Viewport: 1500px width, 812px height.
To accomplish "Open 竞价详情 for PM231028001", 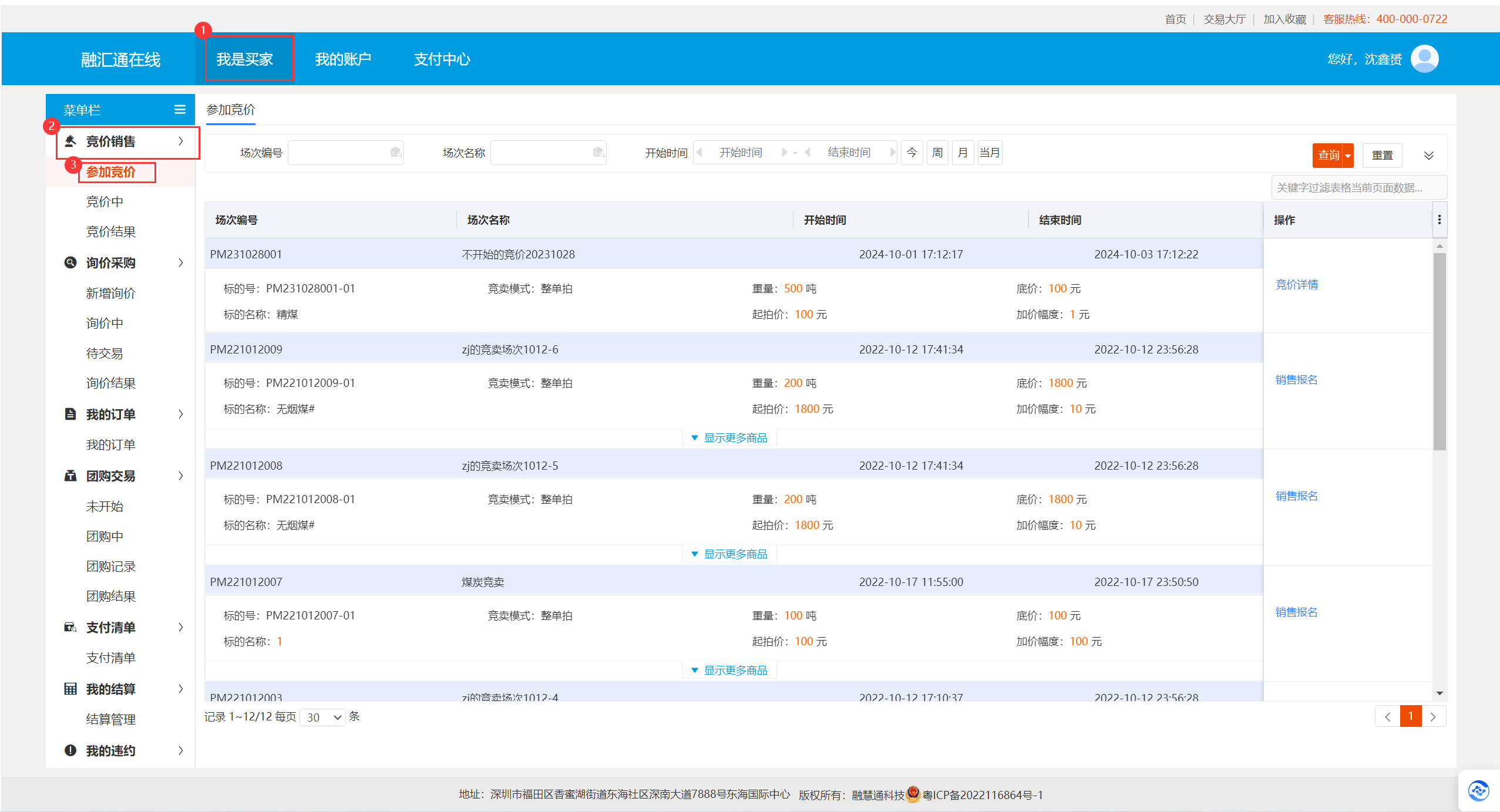I will (x=1297, y=285).
